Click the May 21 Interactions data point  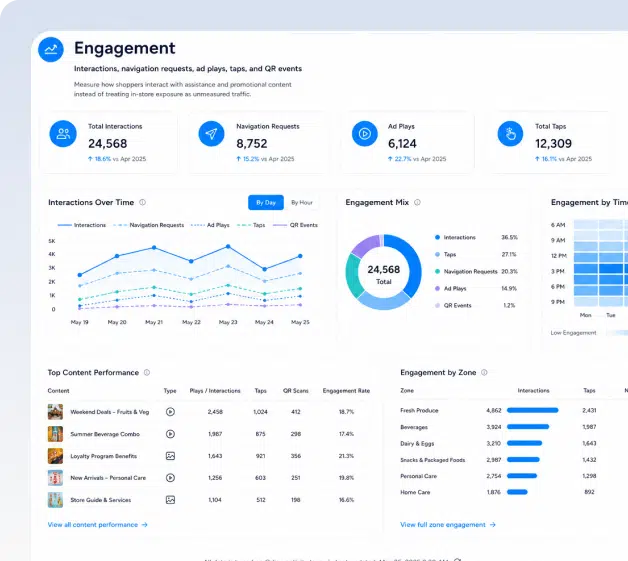[154, 248]
